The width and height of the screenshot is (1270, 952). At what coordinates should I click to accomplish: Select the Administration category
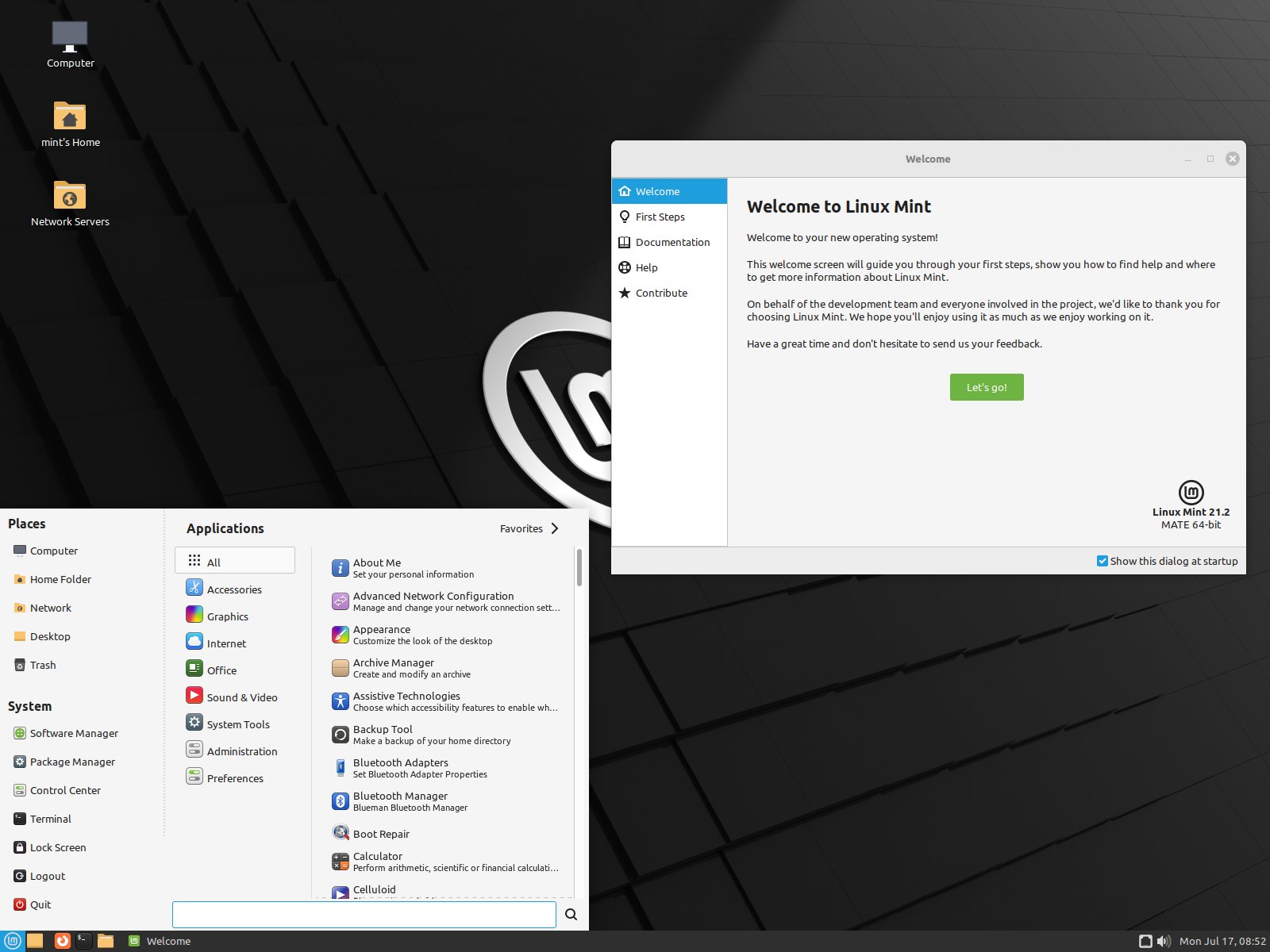(241, 751)
